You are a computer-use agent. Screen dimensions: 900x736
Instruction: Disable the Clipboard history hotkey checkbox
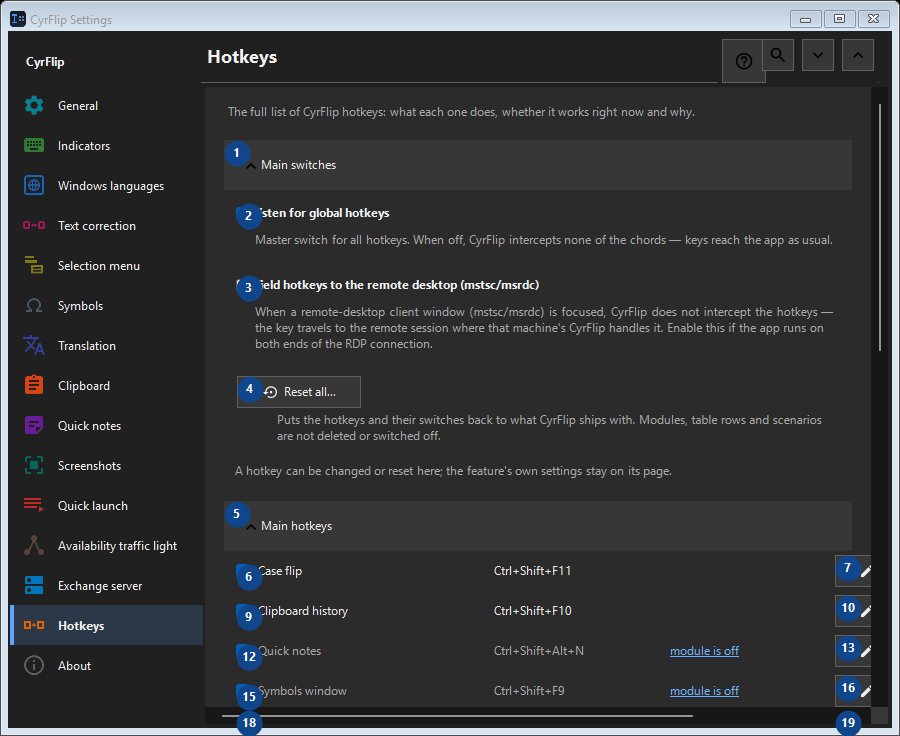243,611
